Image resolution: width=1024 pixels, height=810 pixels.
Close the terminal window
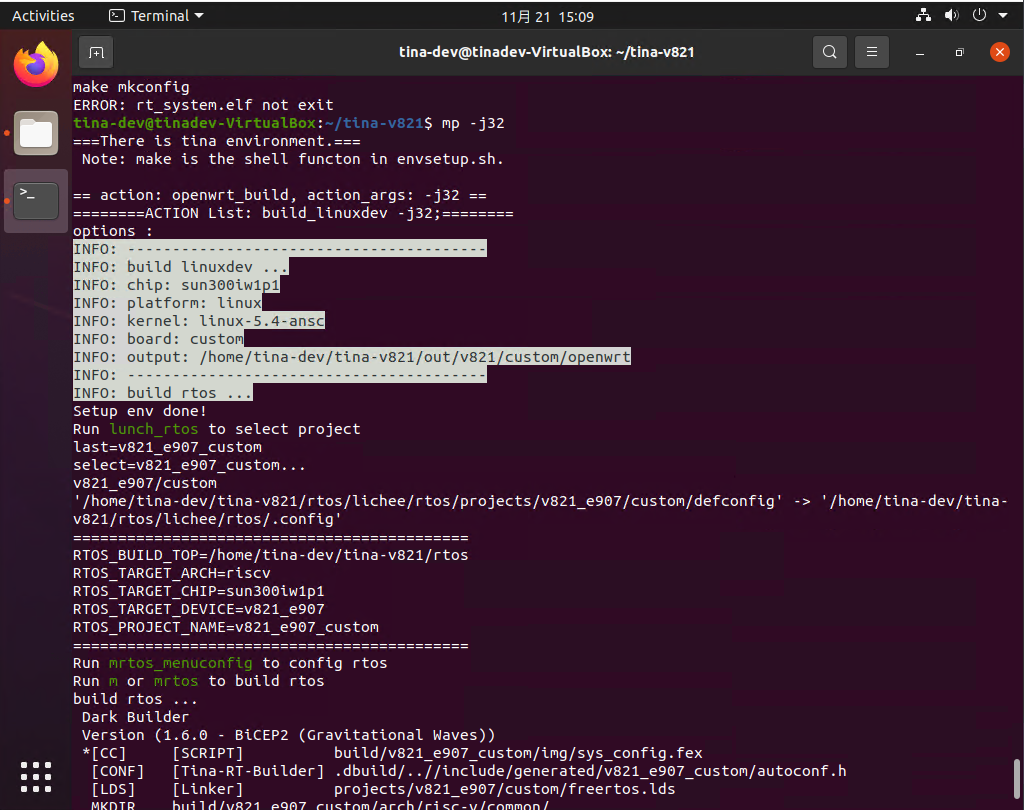(x=998, y=52)
